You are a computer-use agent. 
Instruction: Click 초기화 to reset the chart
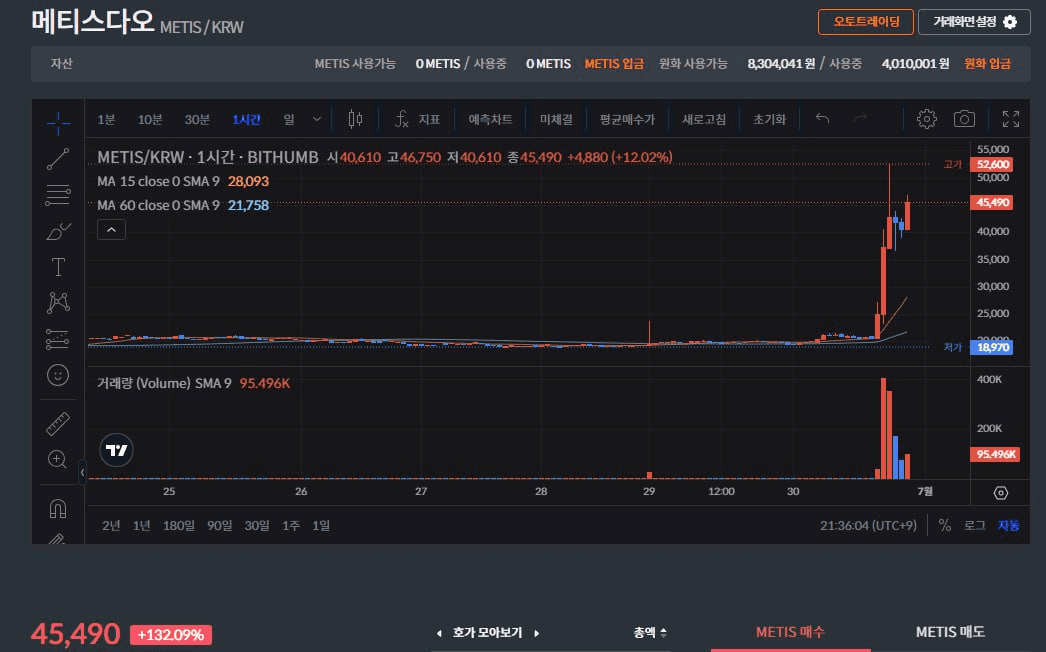tap(769, 119)
